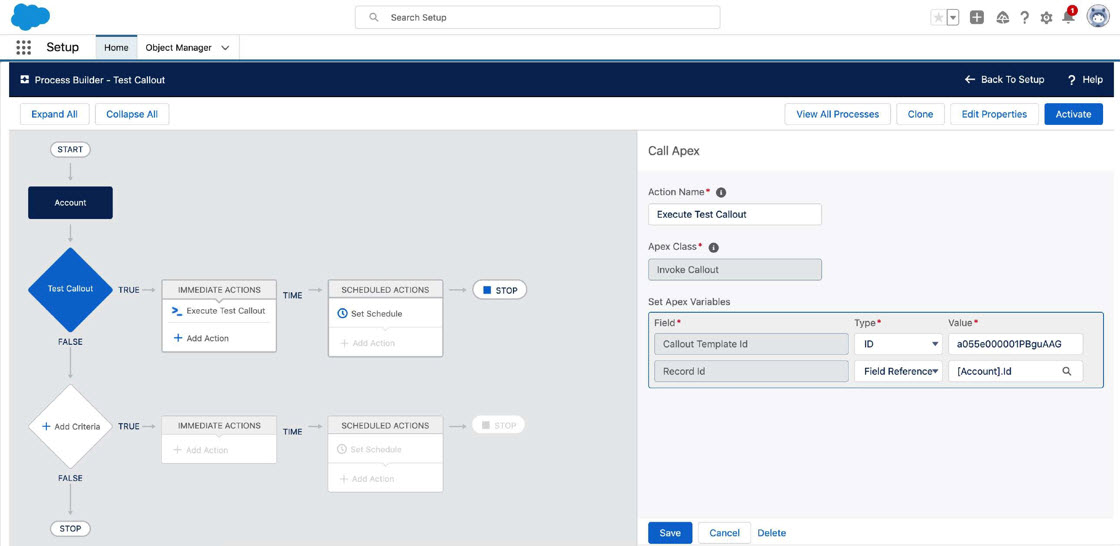The width and height of the screenshot is (1120, 546).
Task: Open the App Launcher grid icon
Action: pos(24,48)
